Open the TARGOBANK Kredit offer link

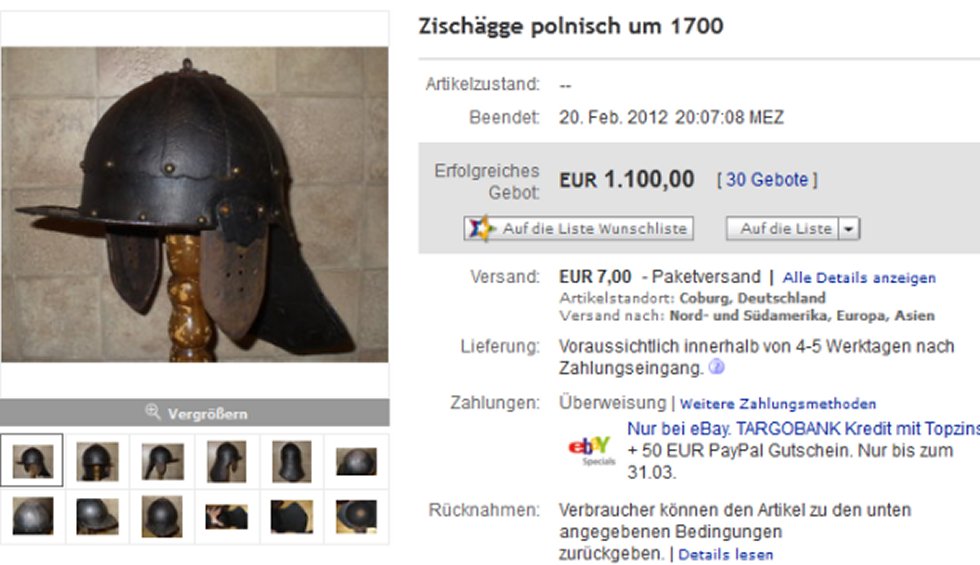[803, 429]
